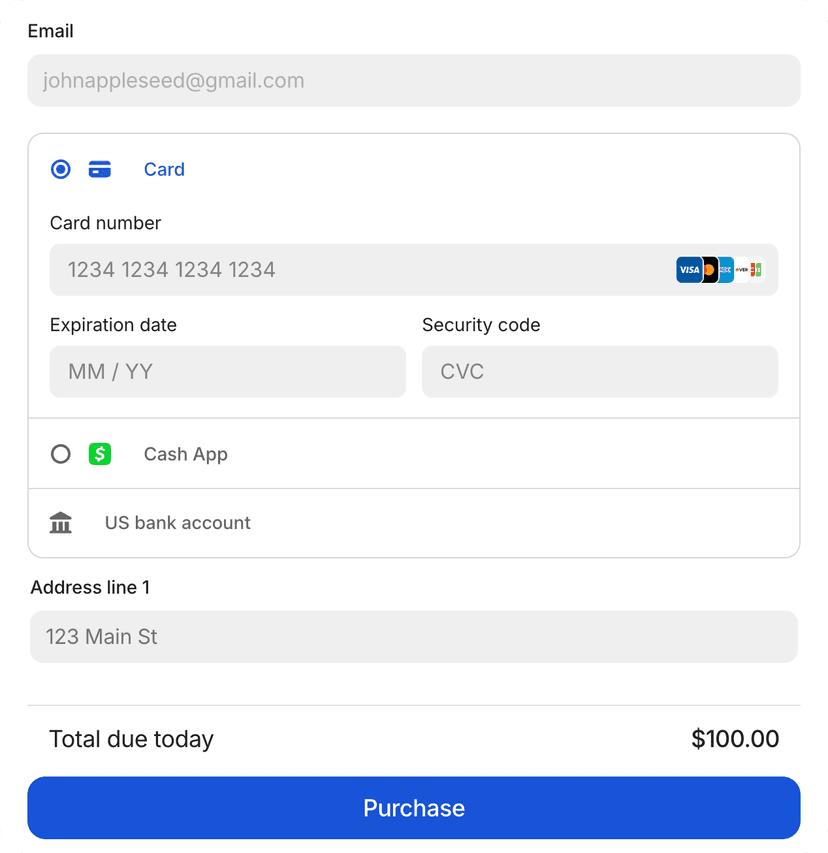Focus the Expiration date MM / YY field
Screen dimensions: 828x853
(228, 372)
